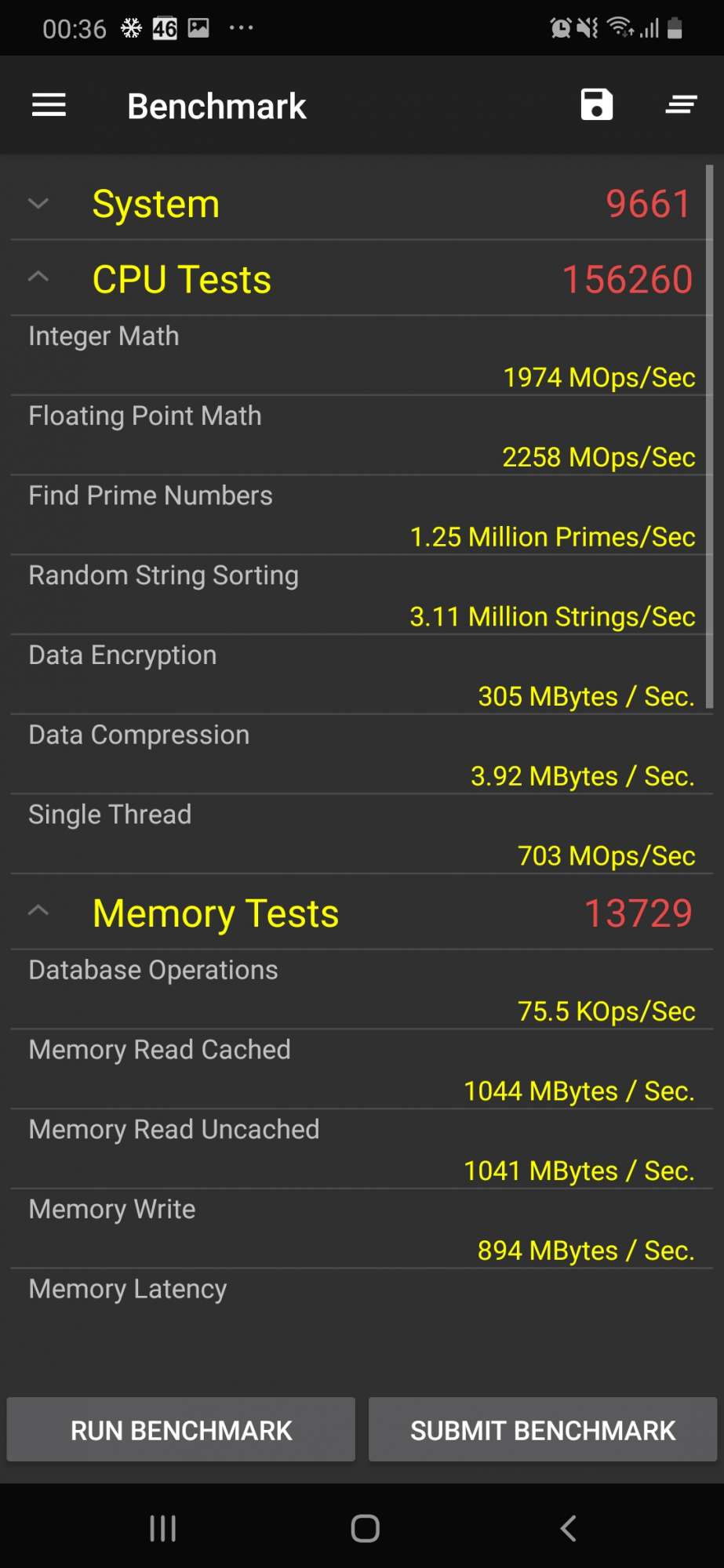724x1568 pixels.
Task: Tap the Memory Tests score 13729
Action: [x=638, y=913]
